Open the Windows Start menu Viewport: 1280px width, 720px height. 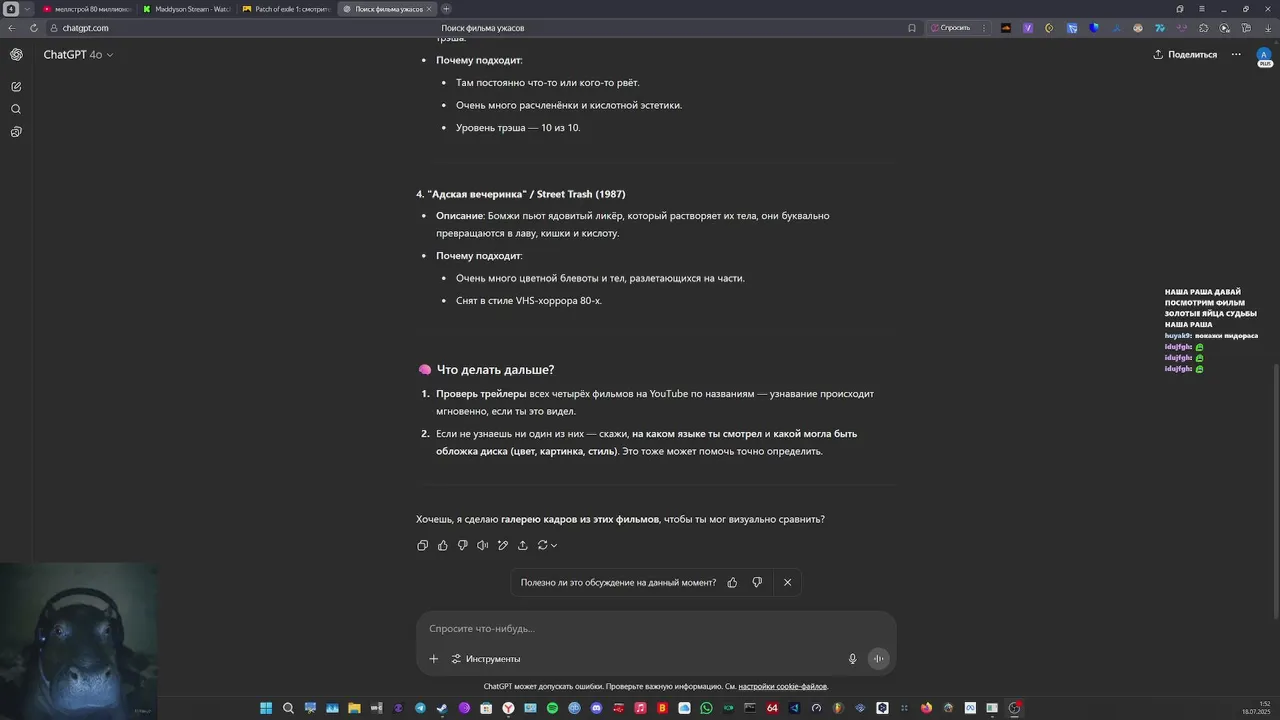(x=266, y=708)
